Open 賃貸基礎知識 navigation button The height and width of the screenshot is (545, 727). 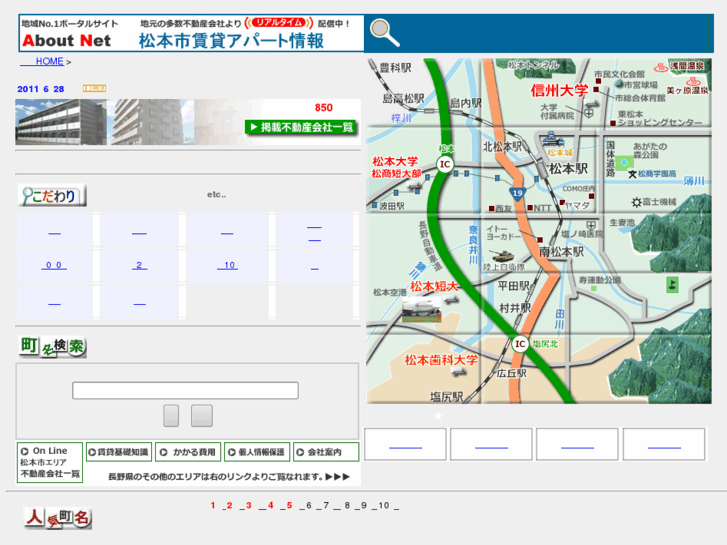pos(119,452)
